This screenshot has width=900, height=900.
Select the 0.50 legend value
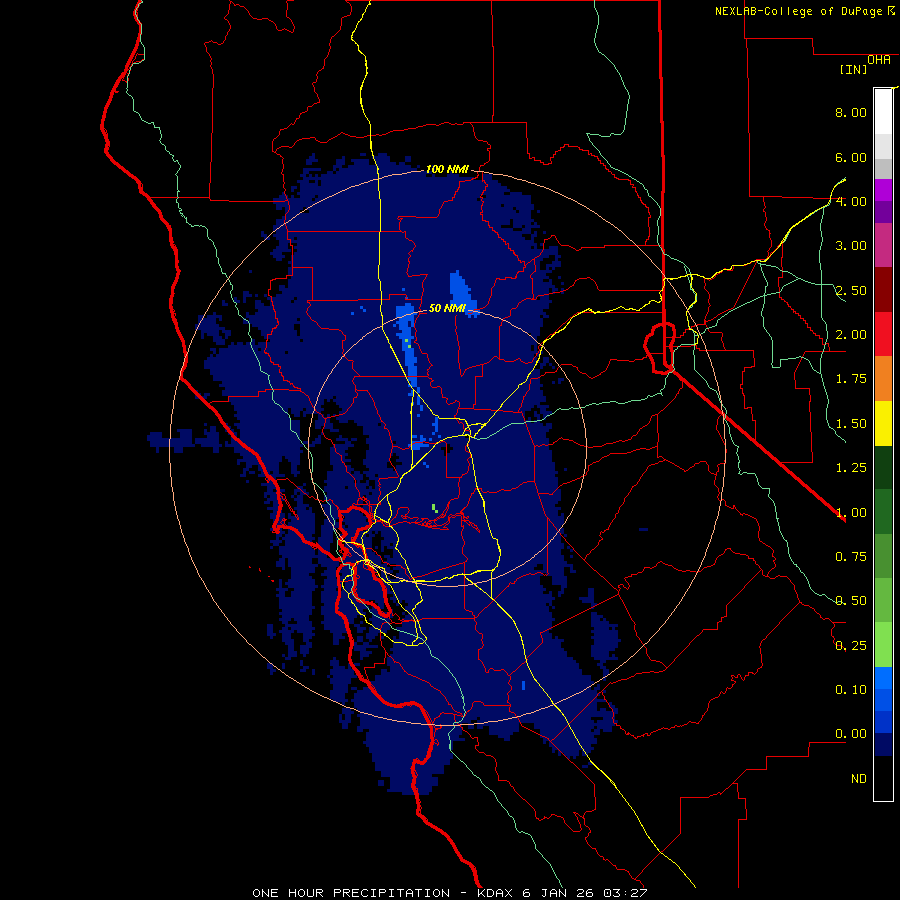click(851, 601)
